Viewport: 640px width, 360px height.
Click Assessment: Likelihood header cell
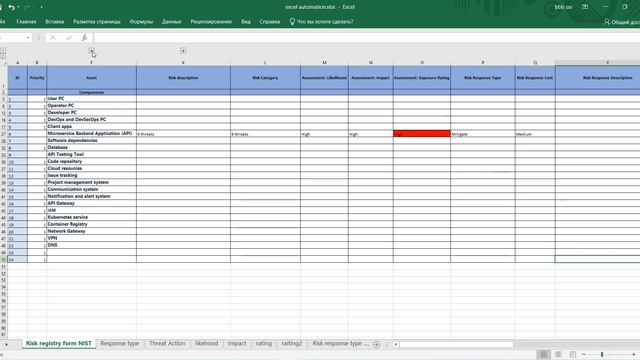point(324,78)
